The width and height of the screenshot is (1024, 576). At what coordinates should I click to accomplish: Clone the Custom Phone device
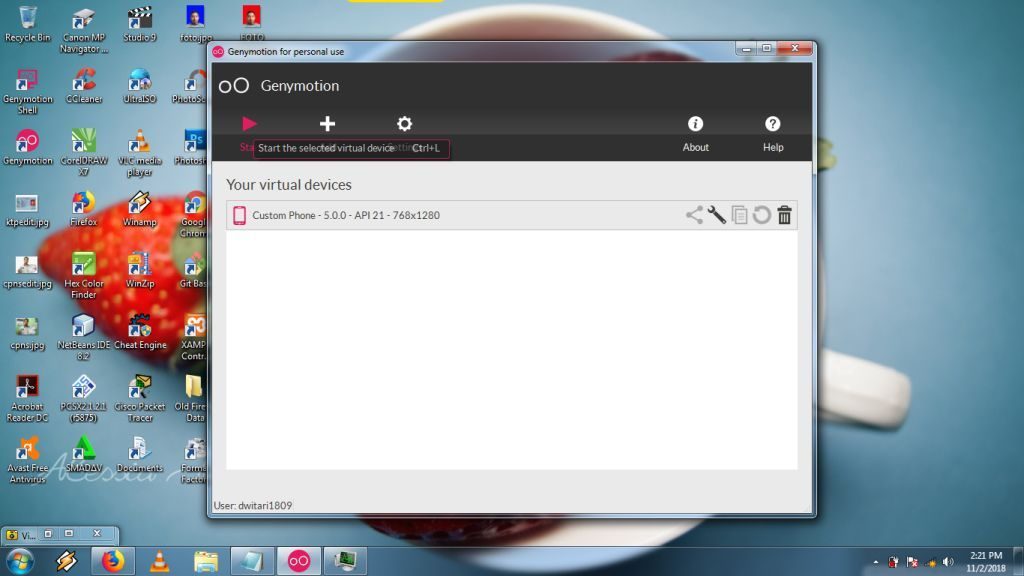coord(739,215)
